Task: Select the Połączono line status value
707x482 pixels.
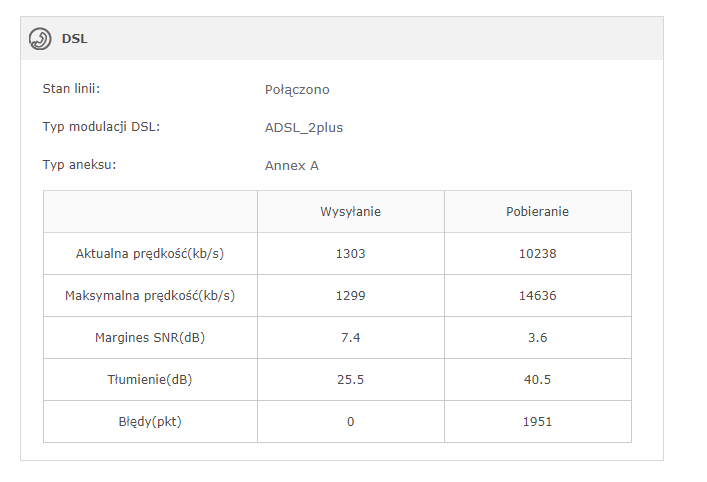Action: click(297, 90)
